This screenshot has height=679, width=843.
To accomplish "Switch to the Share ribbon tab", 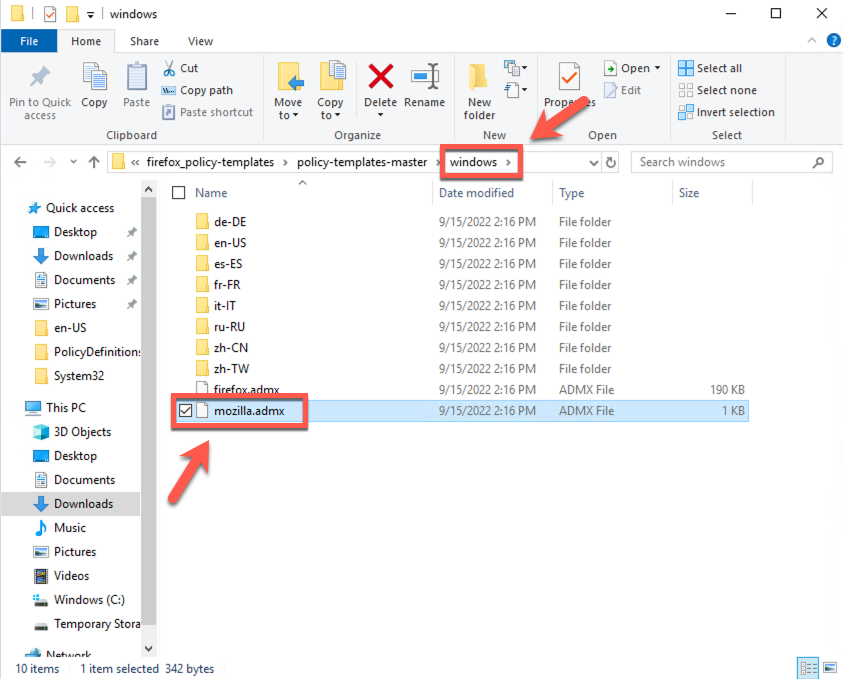I will tap(144, 41).
